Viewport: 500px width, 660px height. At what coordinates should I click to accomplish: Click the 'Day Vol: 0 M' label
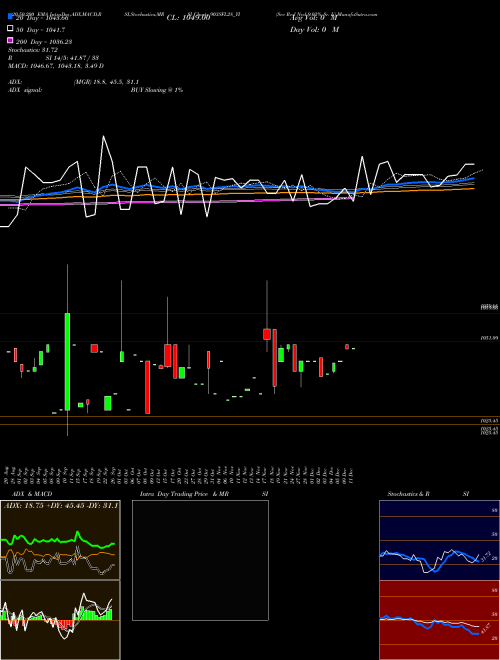pyautogui.click(x=314, y=30)
